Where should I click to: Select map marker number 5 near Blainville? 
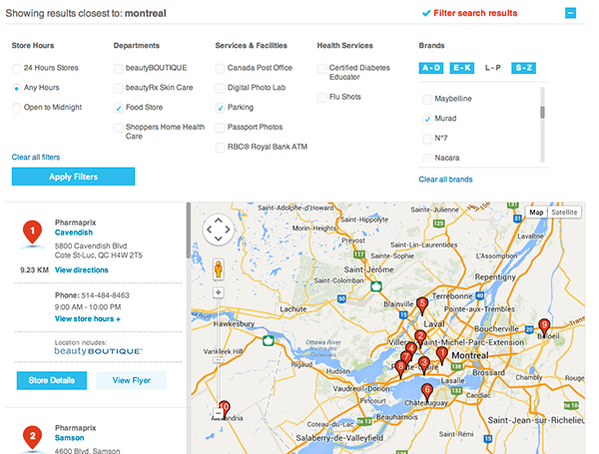[422, 306]
